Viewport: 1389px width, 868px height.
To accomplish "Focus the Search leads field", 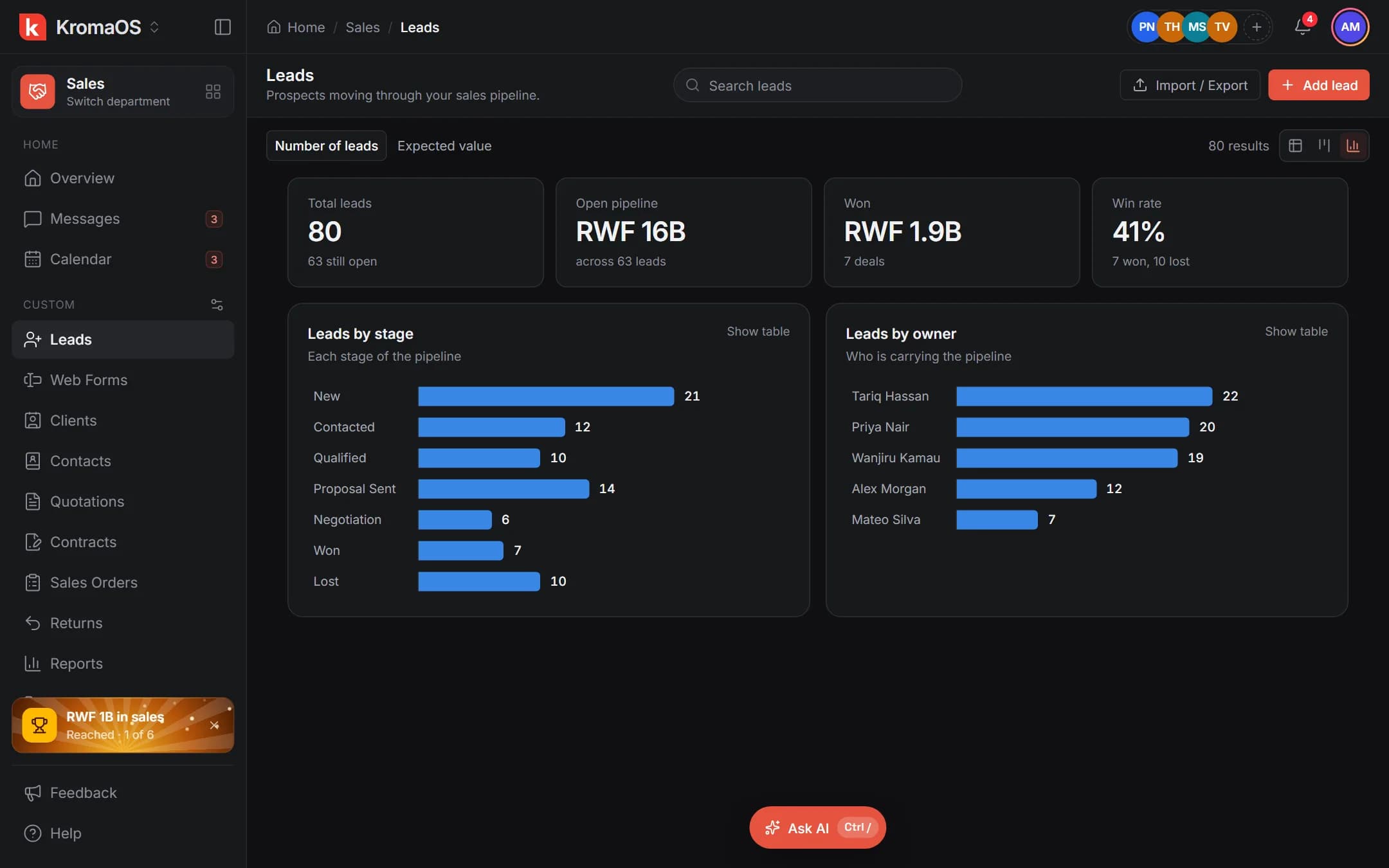I will tap(817, 85).
